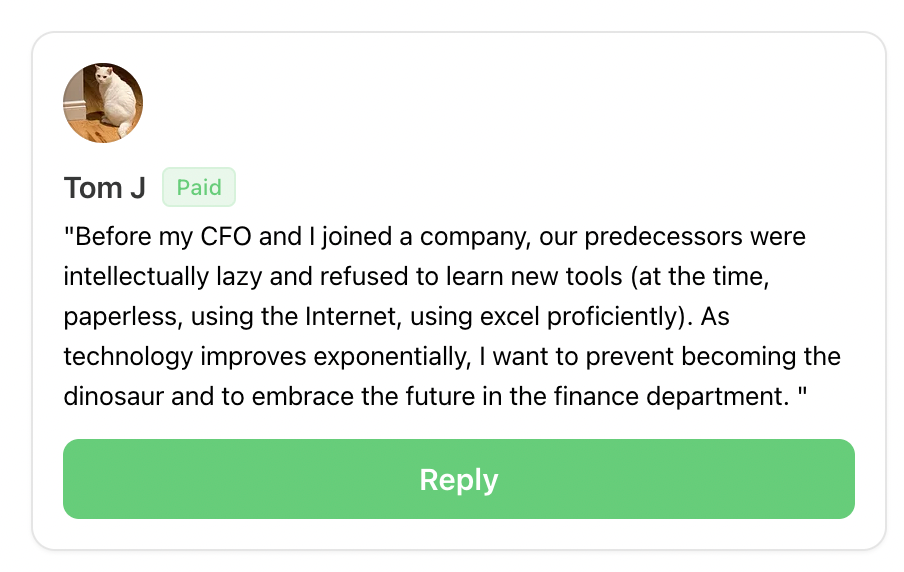Click the Paid badge next to Tom J
Image resolution: width=904 pixels, height=572 pixels.
pos(199,187)
